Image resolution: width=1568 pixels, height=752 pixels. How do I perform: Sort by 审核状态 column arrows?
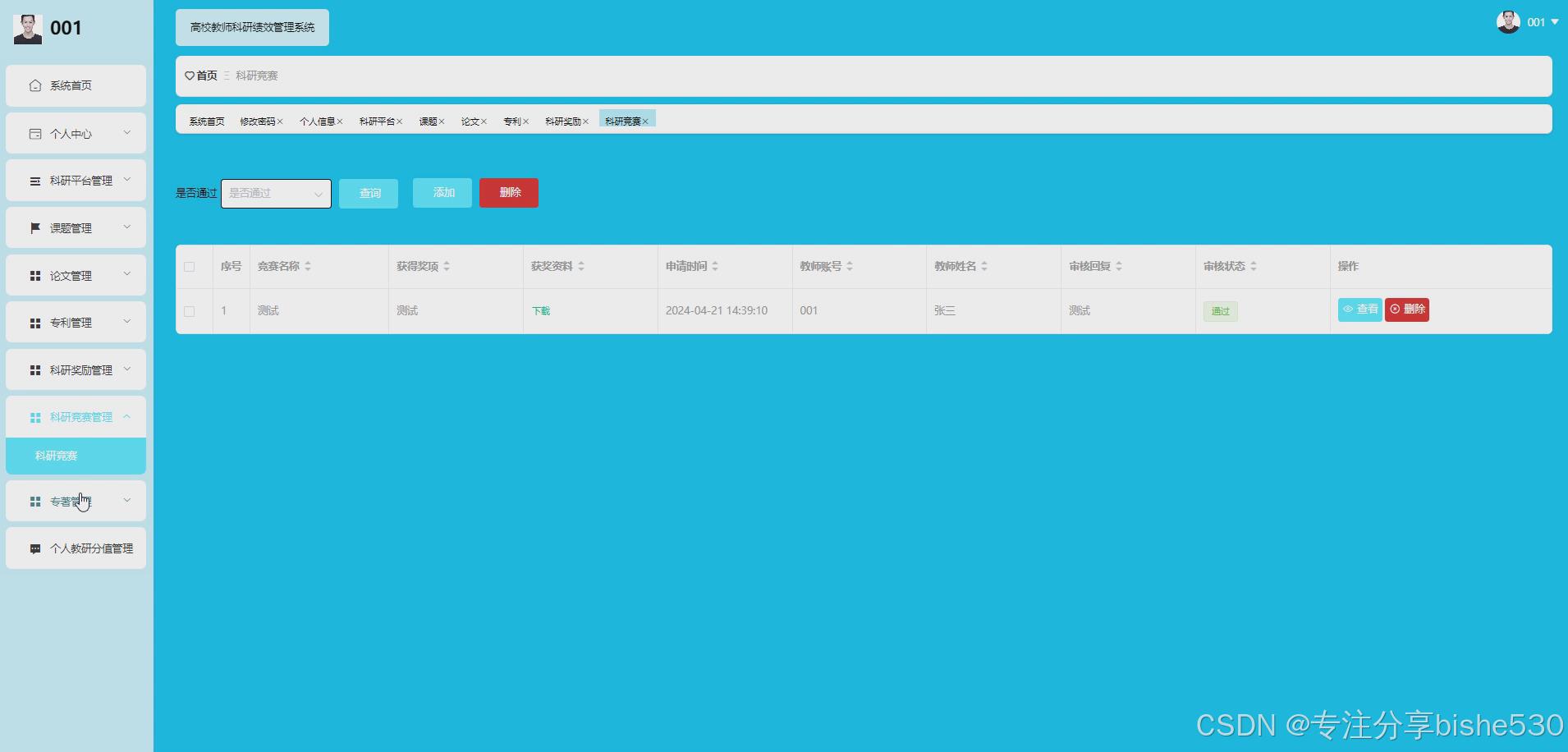pyautogui.click(x=1254, y=267)
